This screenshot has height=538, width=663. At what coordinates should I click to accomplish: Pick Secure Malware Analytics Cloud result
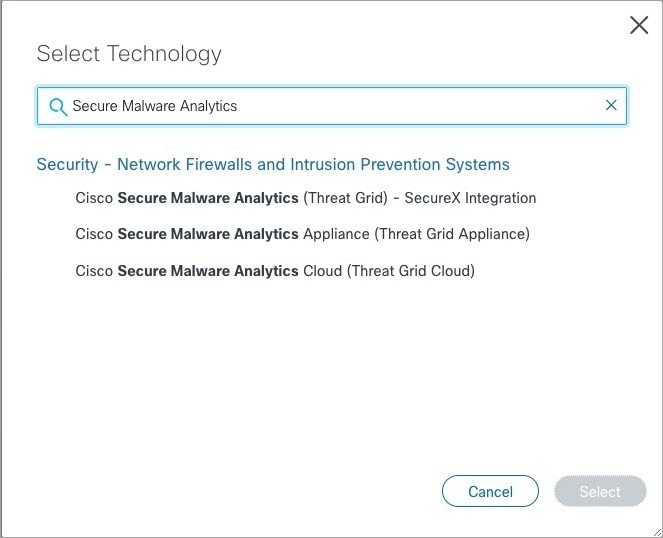[275, 271]
